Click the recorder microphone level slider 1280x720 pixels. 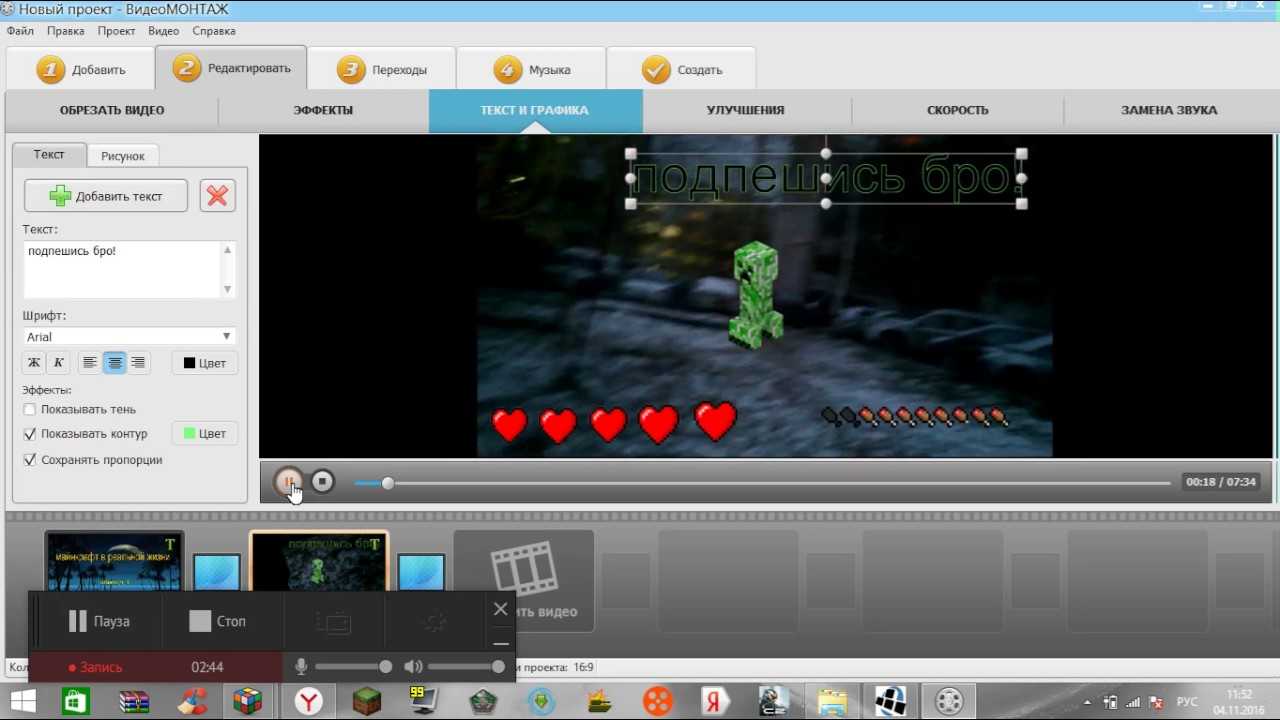(353, 667)
